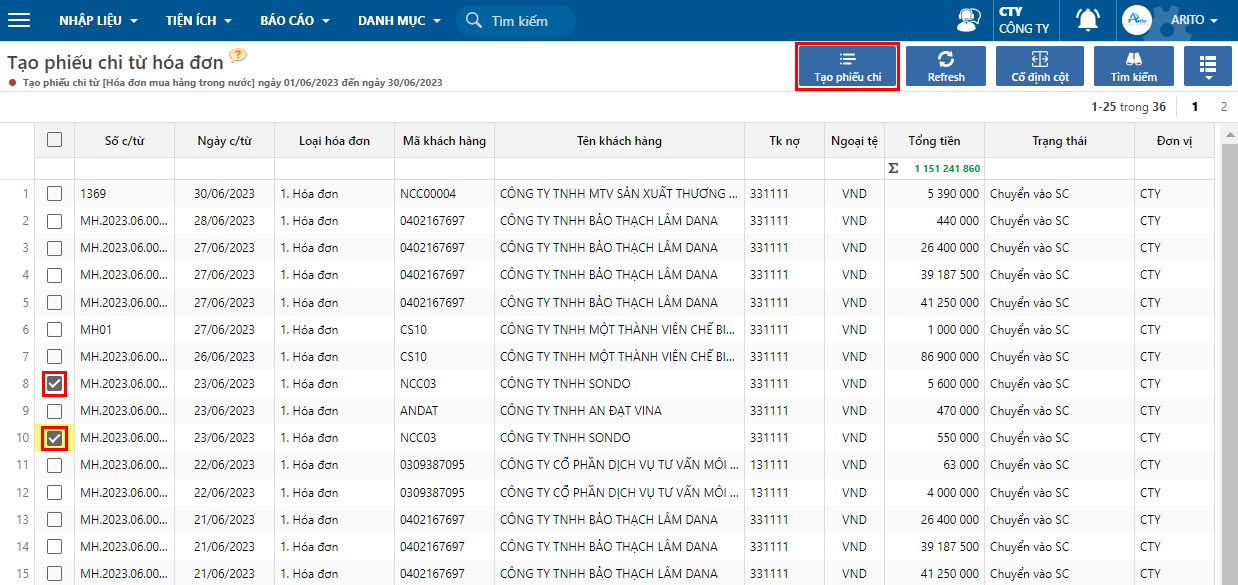This screenshot has width=1238, height=585.
Task: Open Tìm kiếm binoculars search tool
Action: pyautogui.click(x=1133, y=66)
